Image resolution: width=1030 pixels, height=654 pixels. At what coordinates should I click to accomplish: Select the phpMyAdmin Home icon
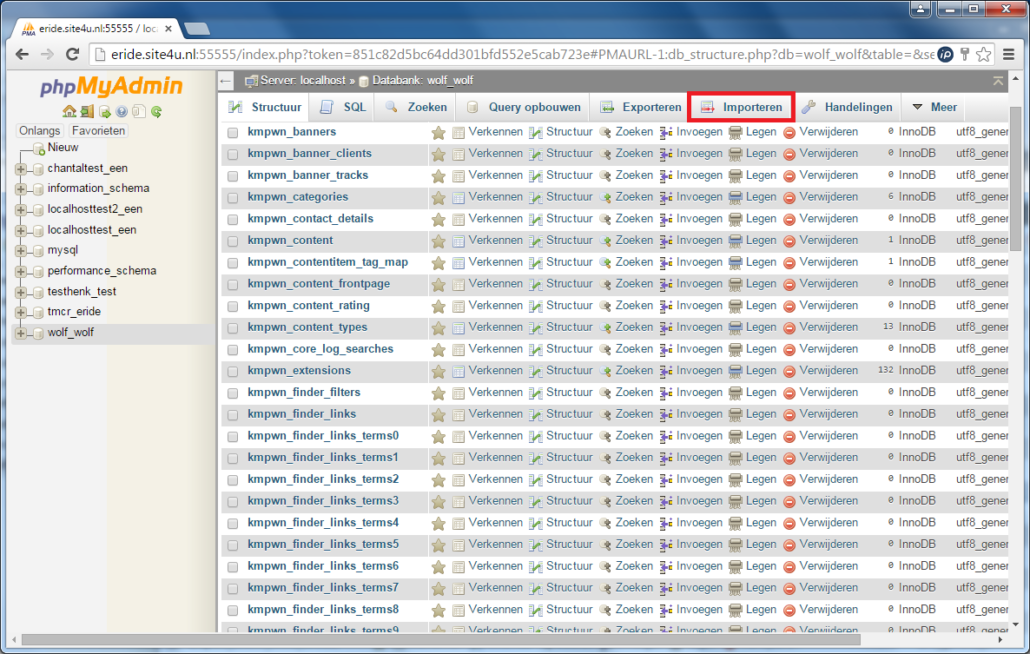click(69, 112)
